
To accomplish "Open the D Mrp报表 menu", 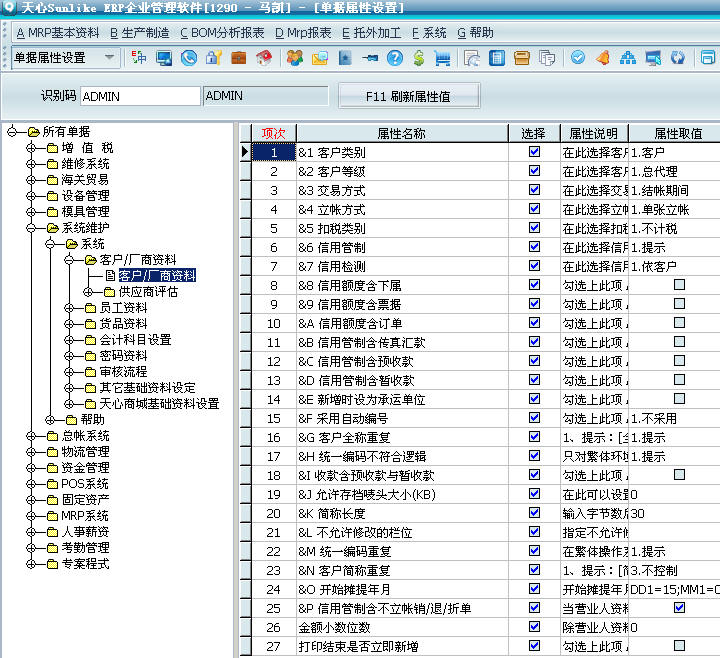I will tap(303, 33).
